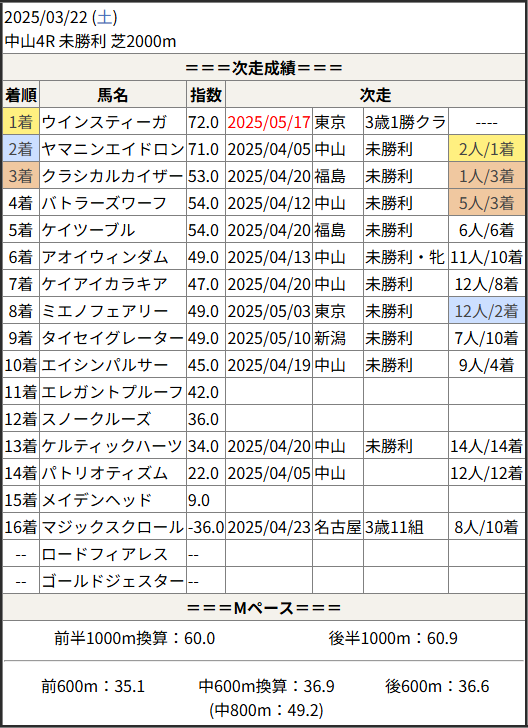Click the red 2025/05/17 next-race date

point(269,122)
